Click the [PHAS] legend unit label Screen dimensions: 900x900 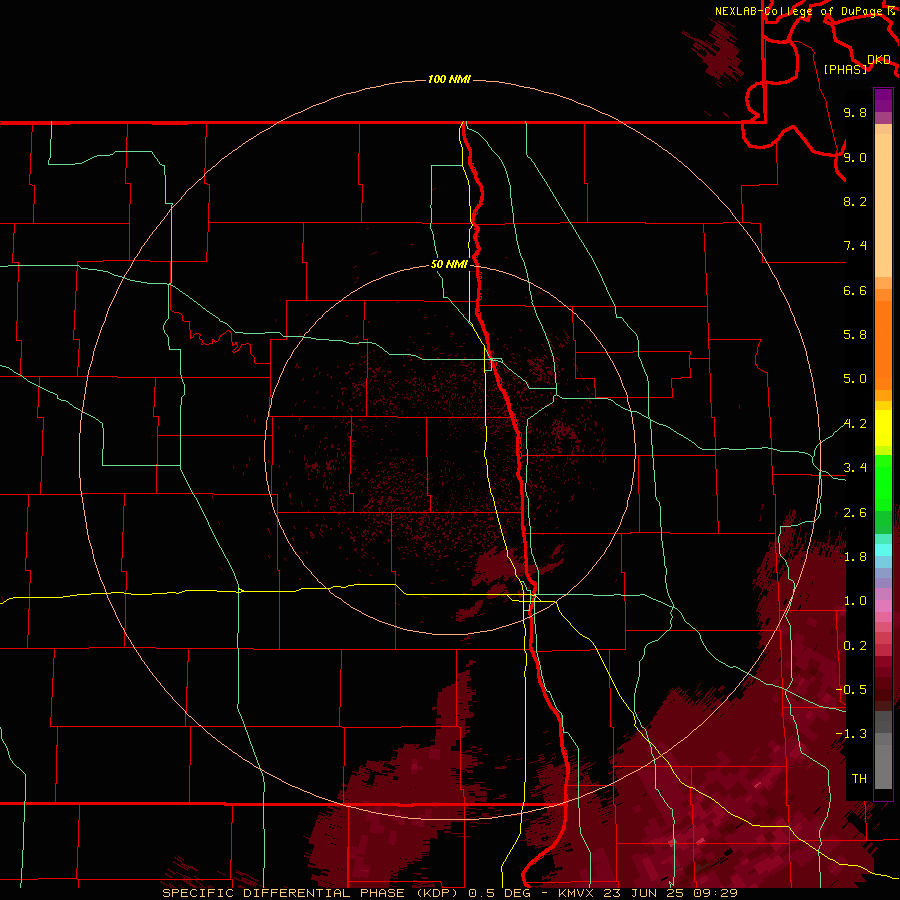(845, 69)
